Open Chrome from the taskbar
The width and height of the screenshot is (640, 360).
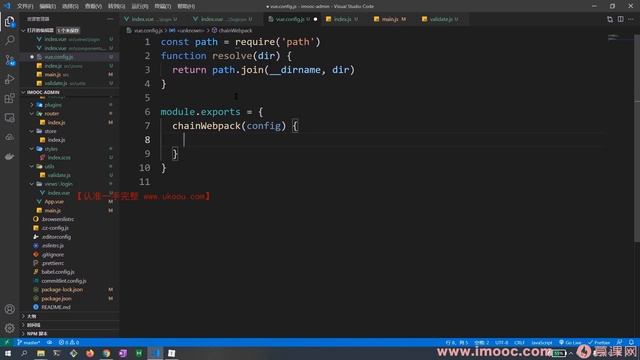[x=107, y=353]
